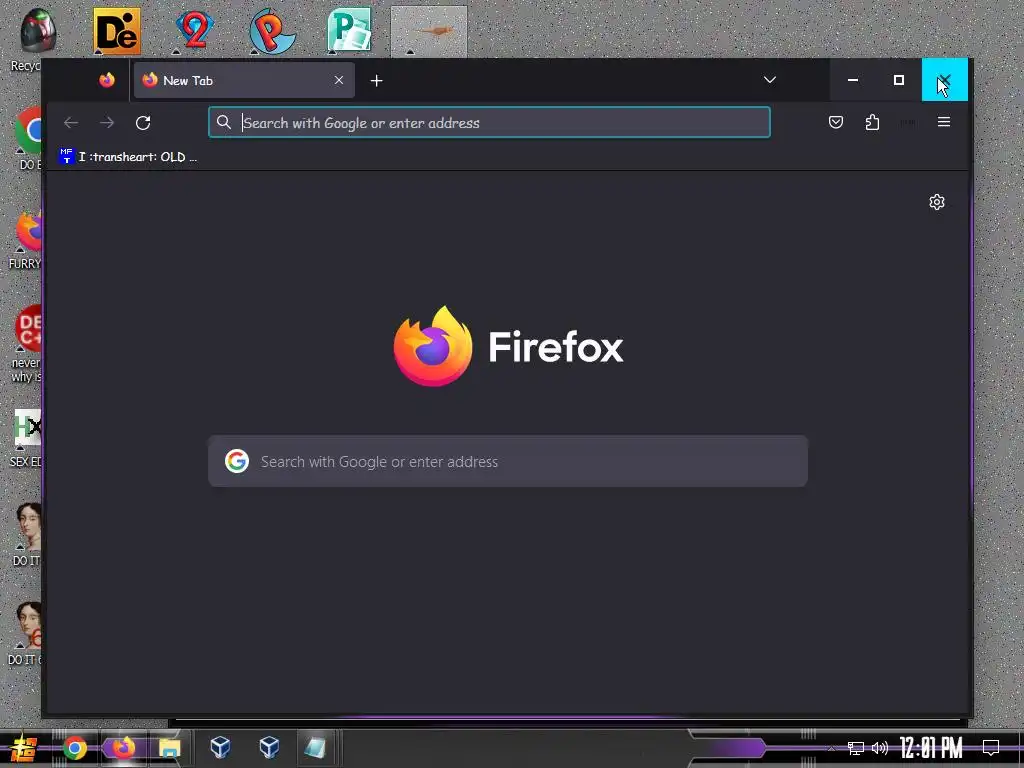The width and height of the screenshot is (1024, 768).
Task: Close the New Tab tab
Action: point(339,80)
